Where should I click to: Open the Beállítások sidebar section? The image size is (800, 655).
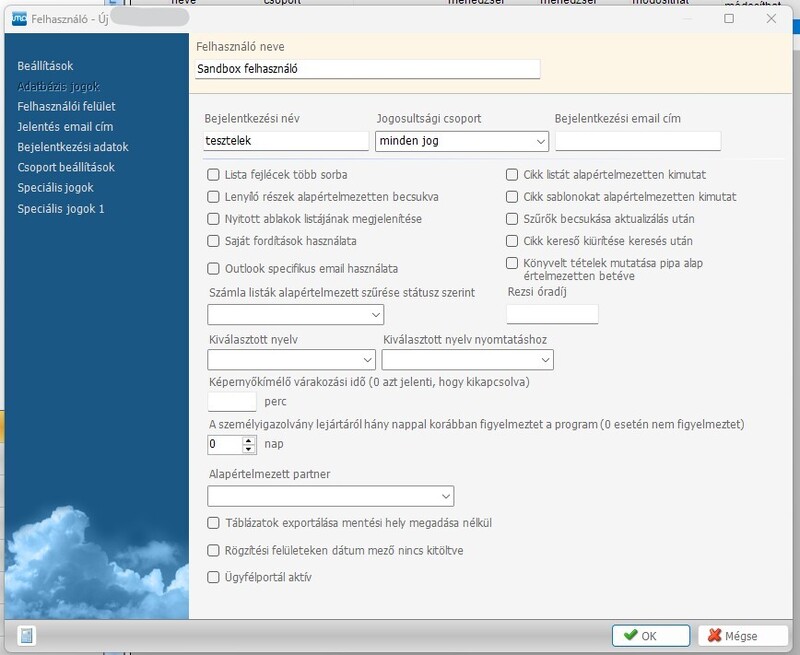(45, 66)
